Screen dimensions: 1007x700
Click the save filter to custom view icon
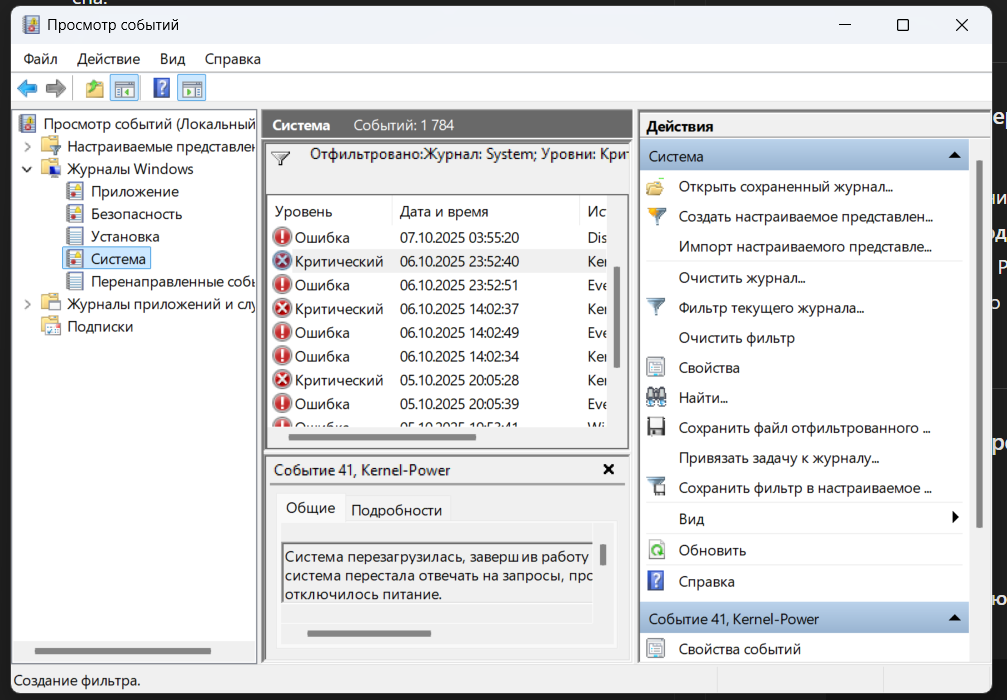[656, 487]
